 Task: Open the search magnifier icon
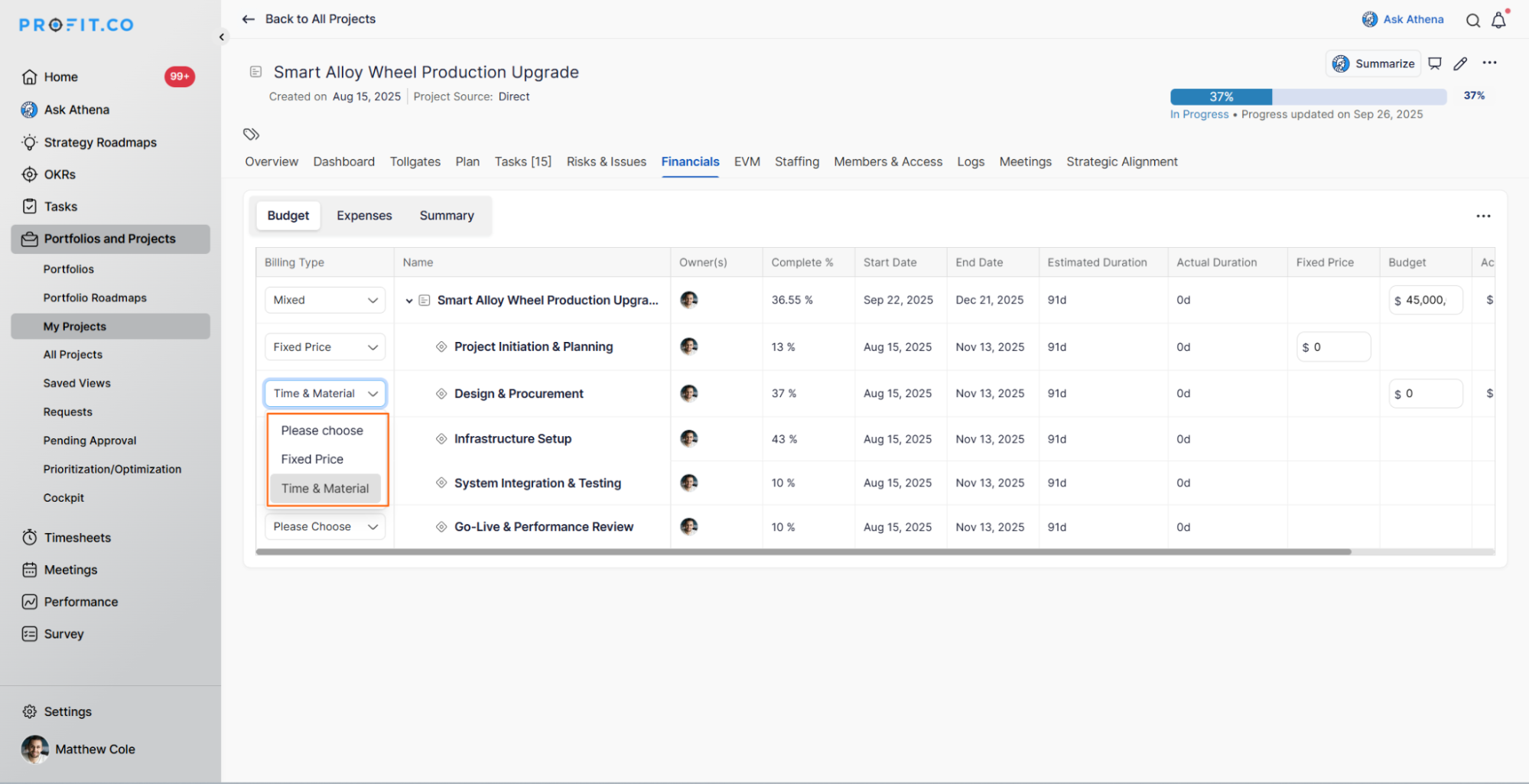point(1472,21)
